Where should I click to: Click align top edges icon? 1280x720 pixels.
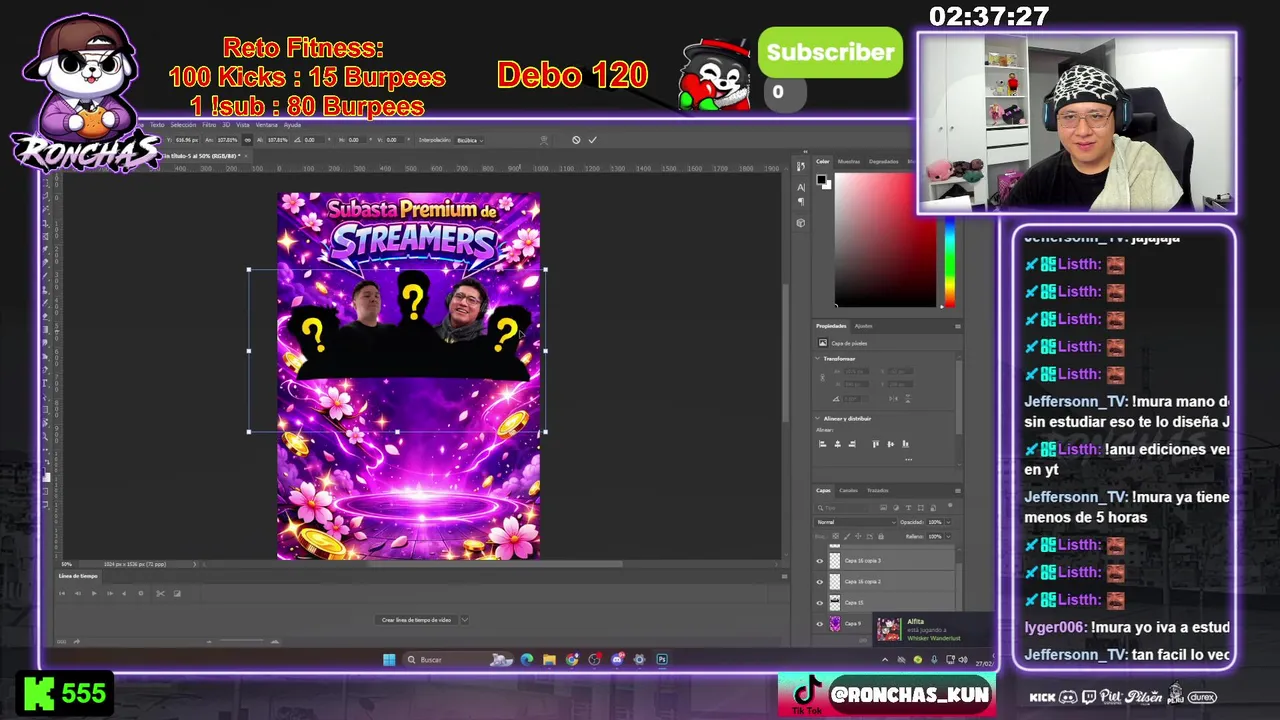[x=876, y=444]
